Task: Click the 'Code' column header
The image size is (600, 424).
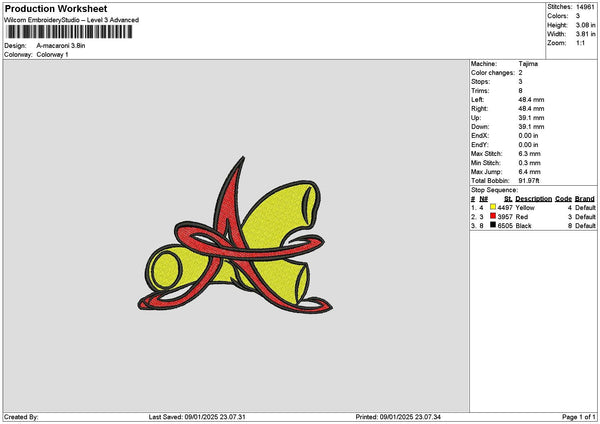Action: [563, 199]
